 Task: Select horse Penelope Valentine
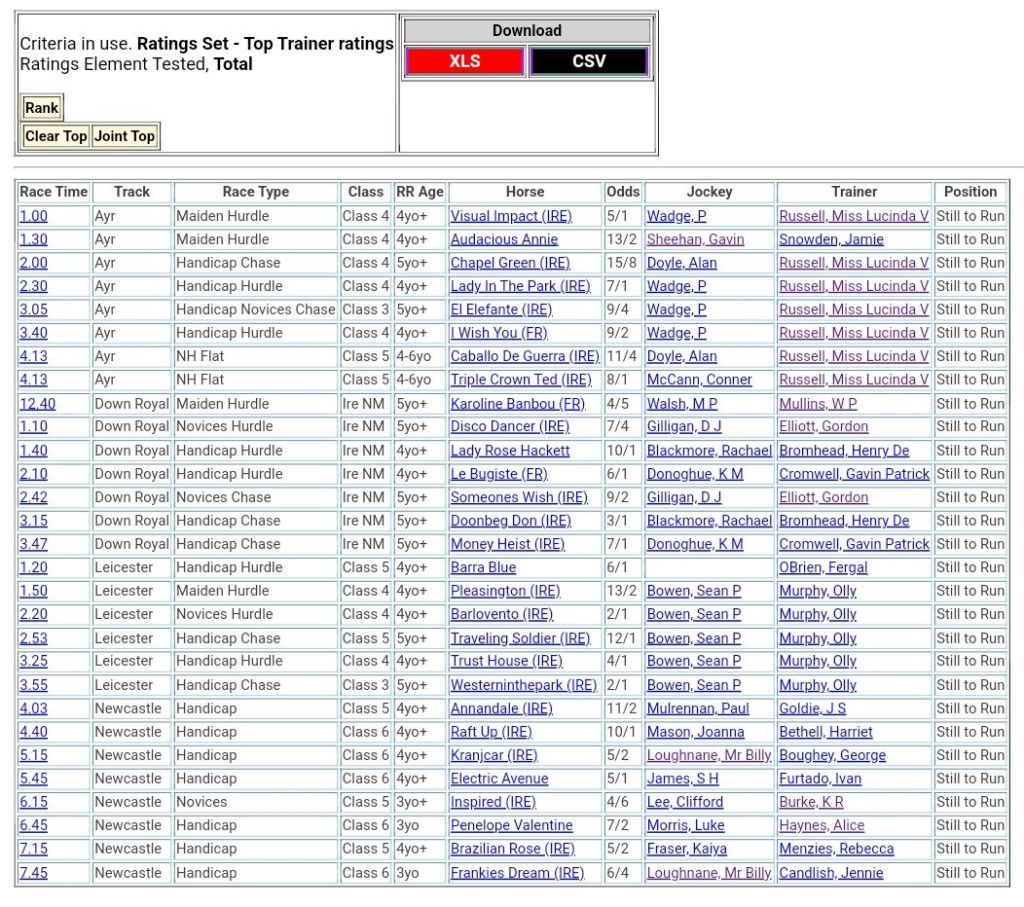511,826
